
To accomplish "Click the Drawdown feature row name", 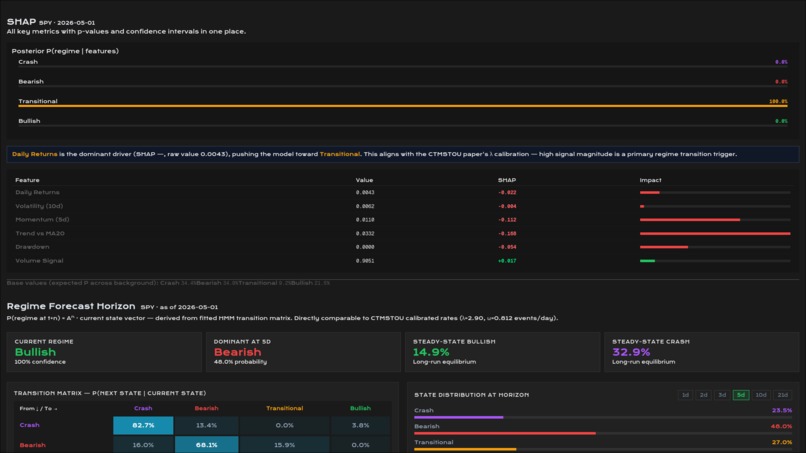I will click(x=32, y=247).
